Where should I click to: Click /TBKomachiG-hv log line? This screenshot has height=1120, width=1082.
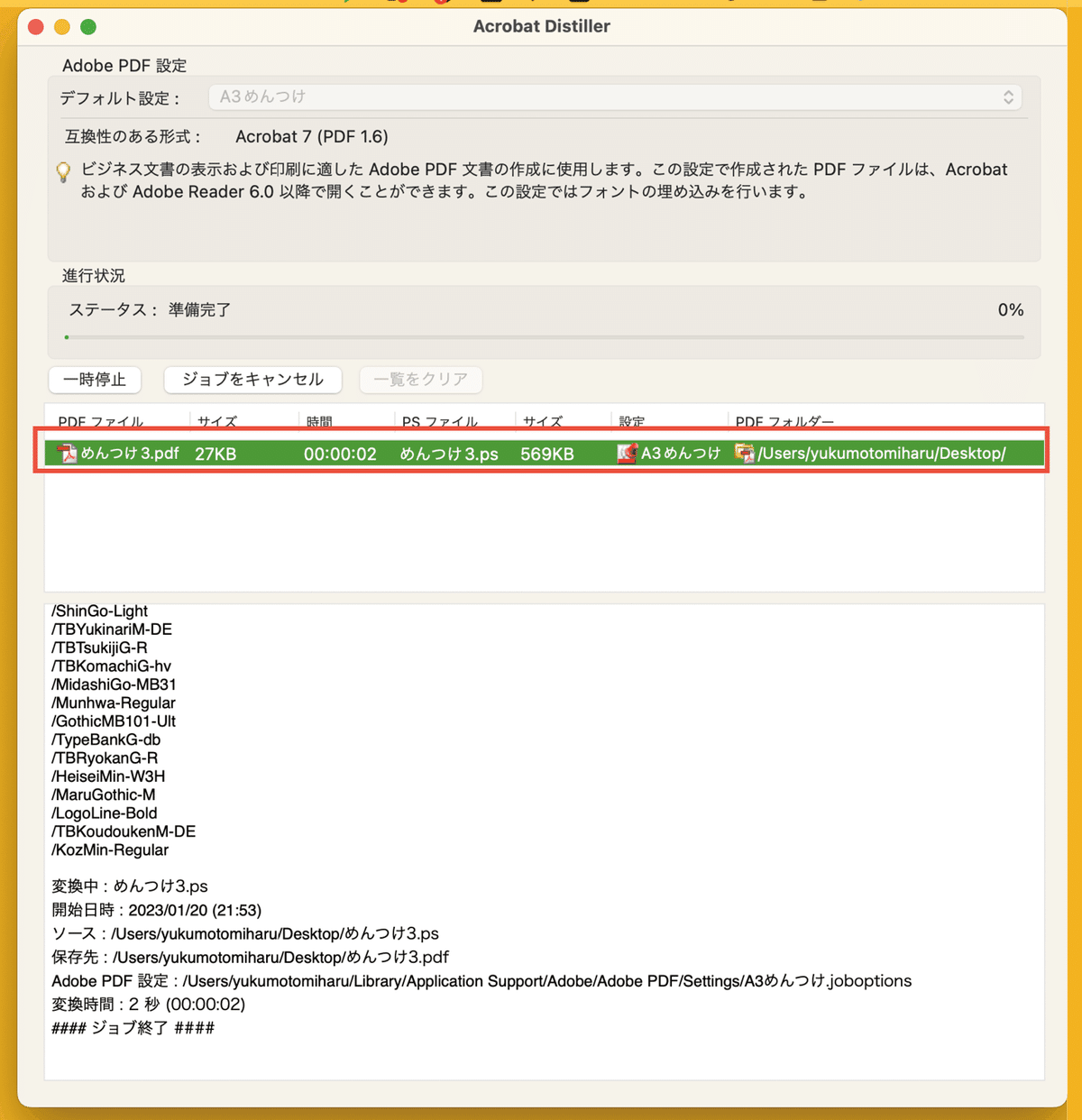point(111,666)
